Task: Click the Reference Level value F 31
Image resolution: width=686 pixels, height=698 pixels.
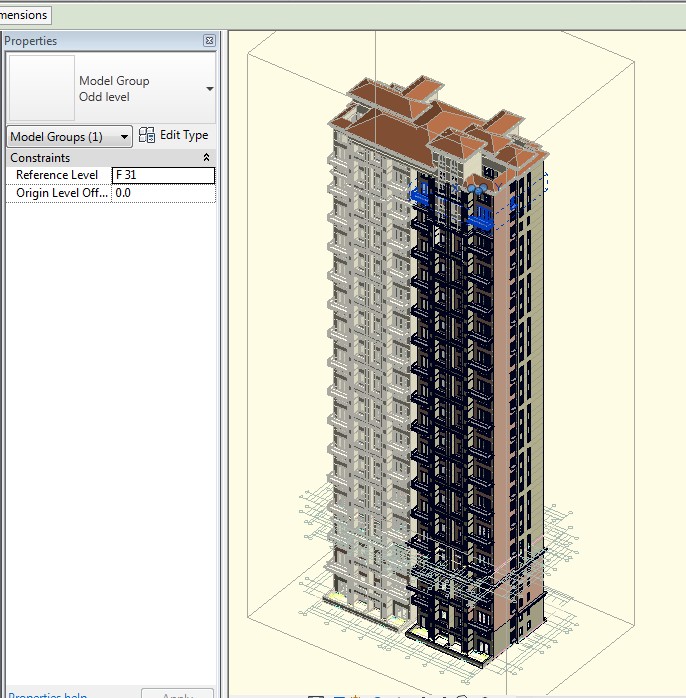Action: tap(163, 175)
